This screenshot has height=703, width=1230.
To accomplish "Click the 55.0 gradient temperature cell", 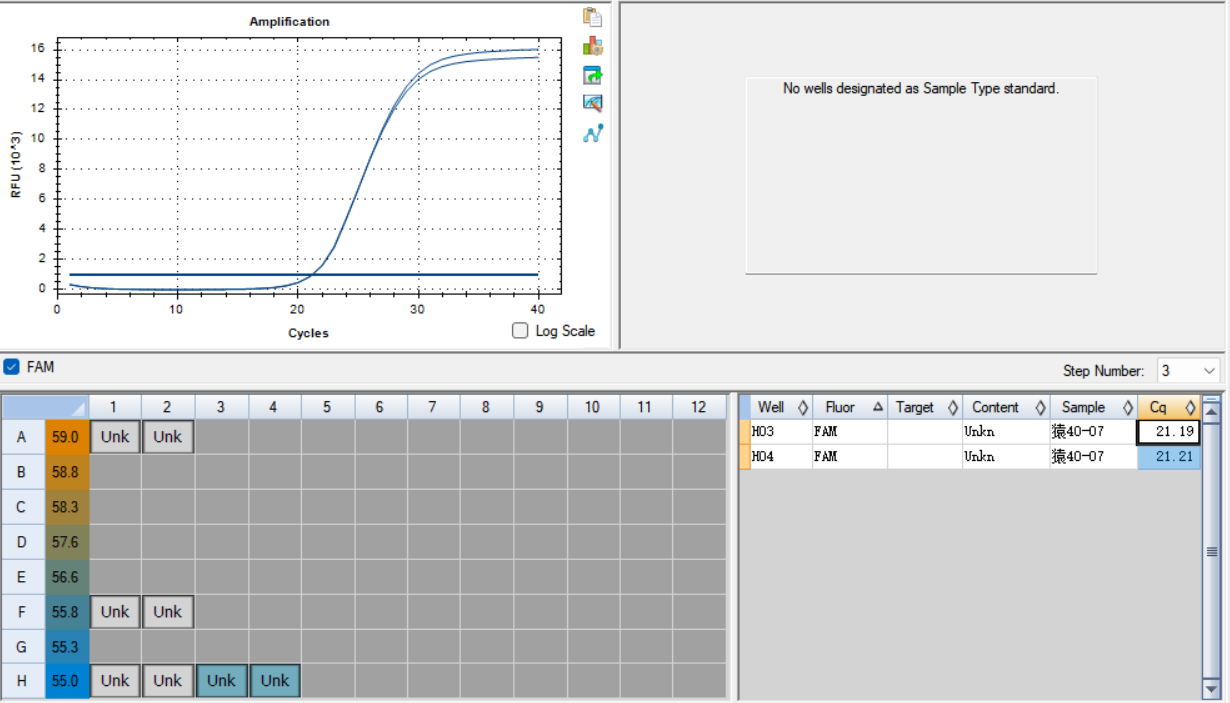I will (x=67, y=681).
